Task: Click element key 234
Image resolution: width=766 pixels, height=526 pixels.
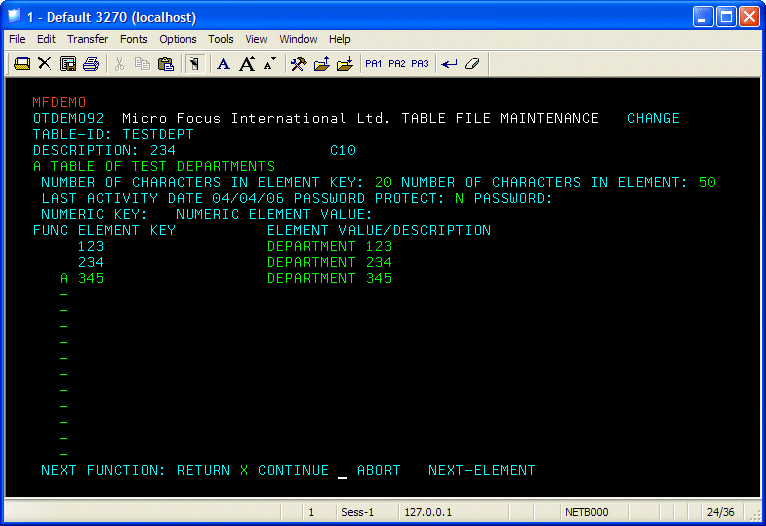Action: click(x=91, y=262)
